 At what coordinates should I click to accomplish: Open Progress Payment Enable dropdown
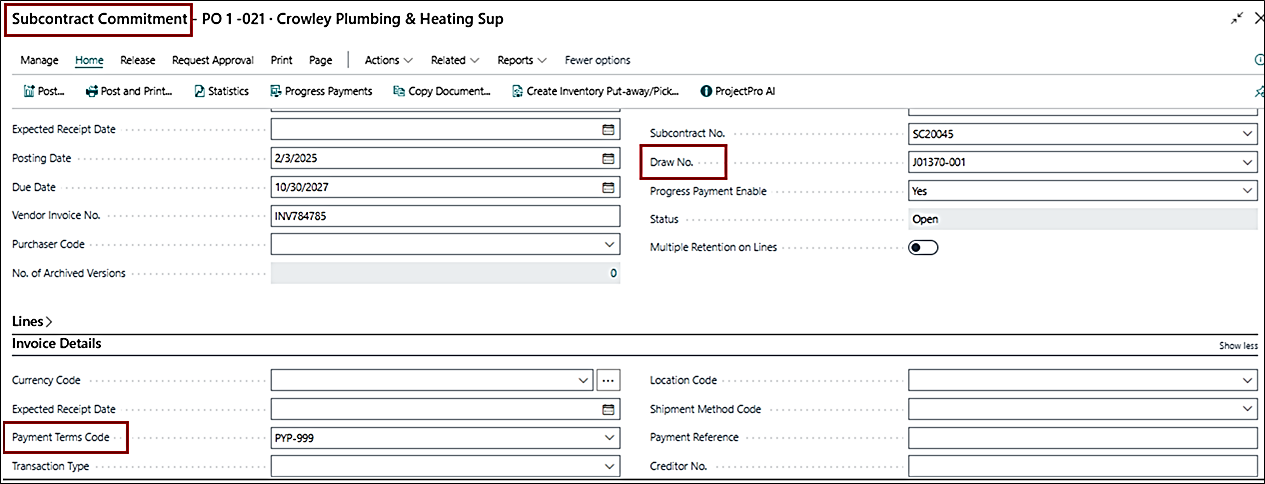click(x=1246, y=191)
